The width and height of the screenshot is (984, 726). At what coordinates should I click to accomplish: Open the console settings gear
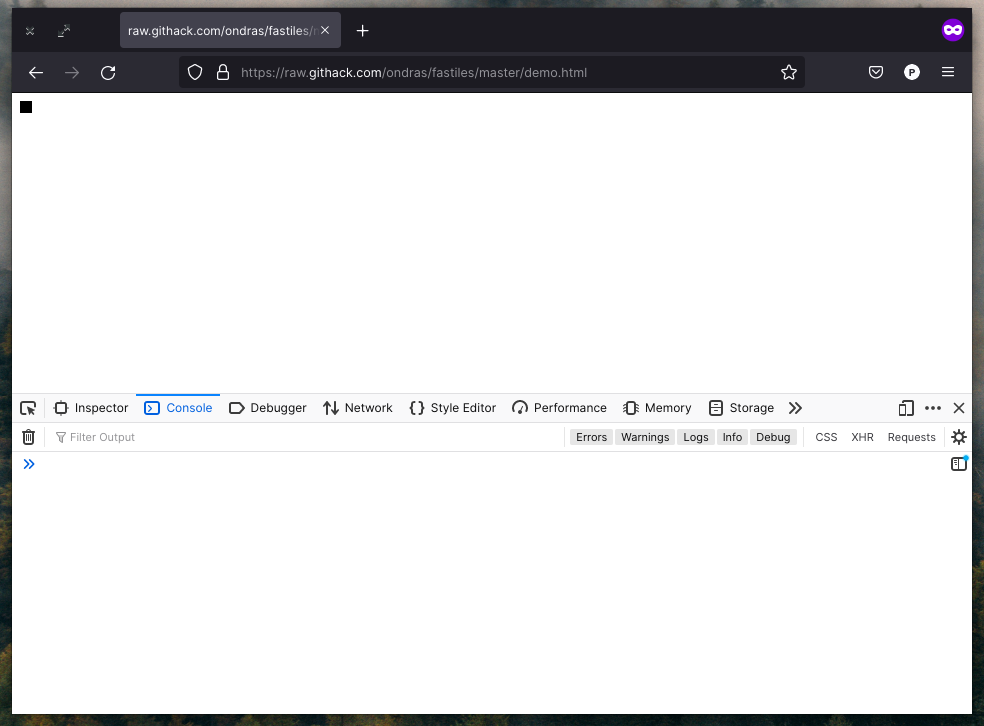(x=958, y=437)
